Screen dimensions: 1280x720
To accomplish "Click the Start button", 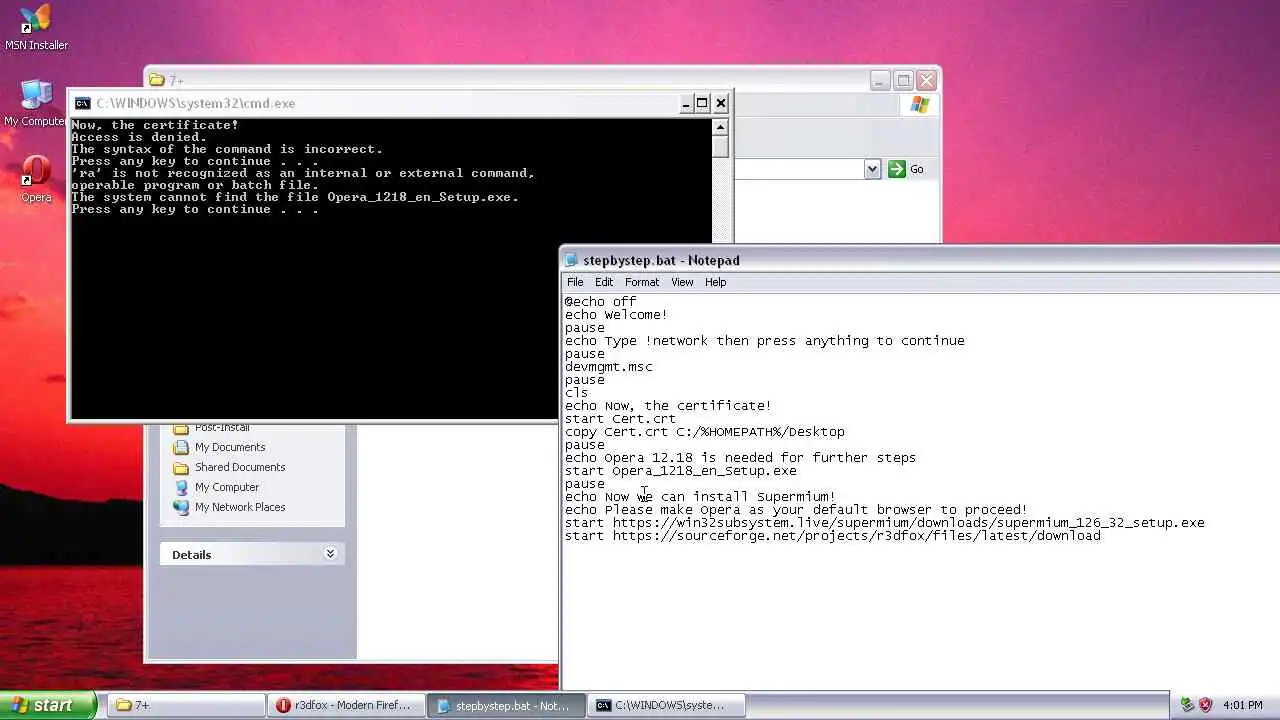I will tap(48, 705).
